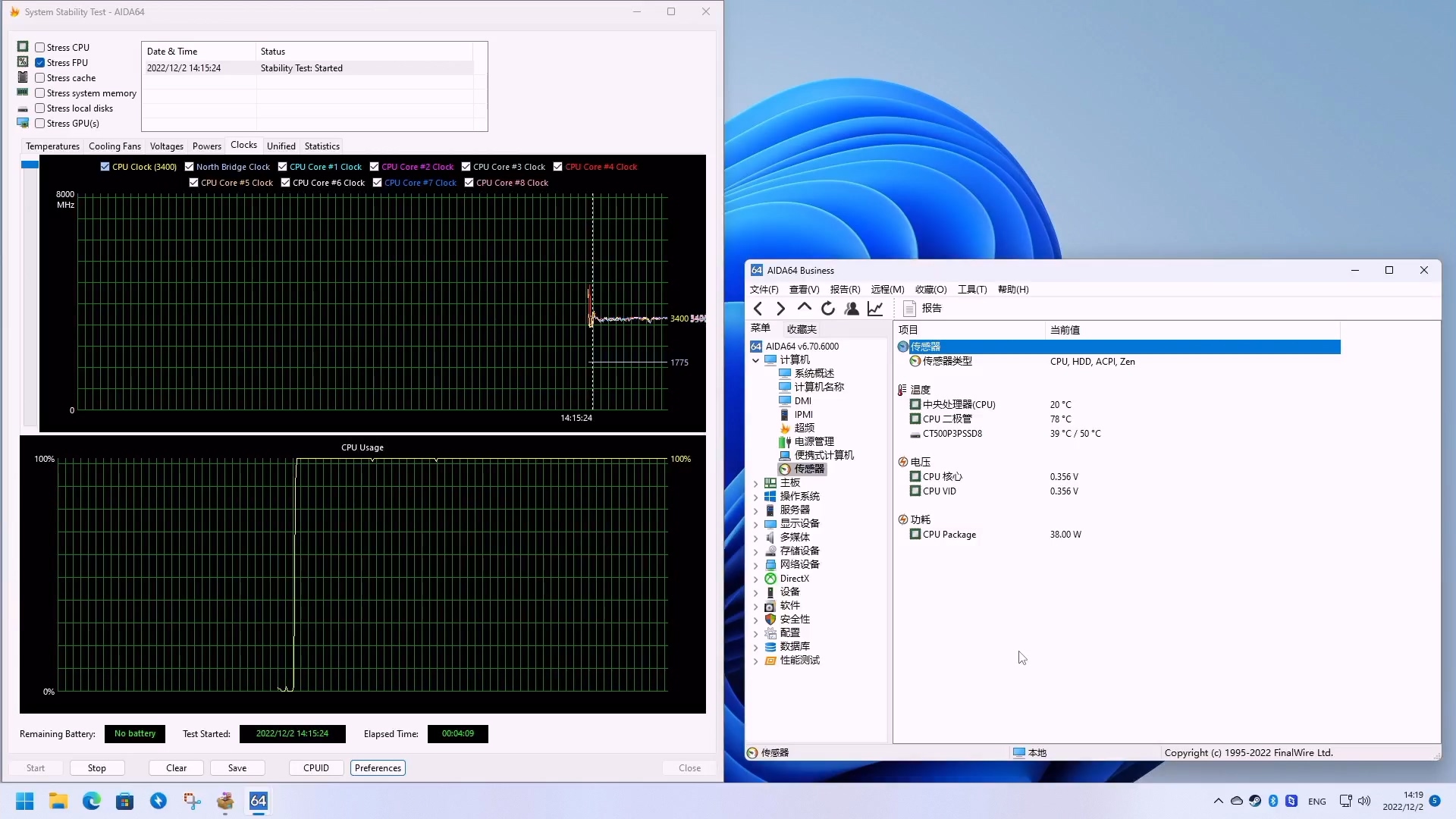Open Microsoft Edge from the taskbar
The image size is (1456, 819).
coord(92,801)
